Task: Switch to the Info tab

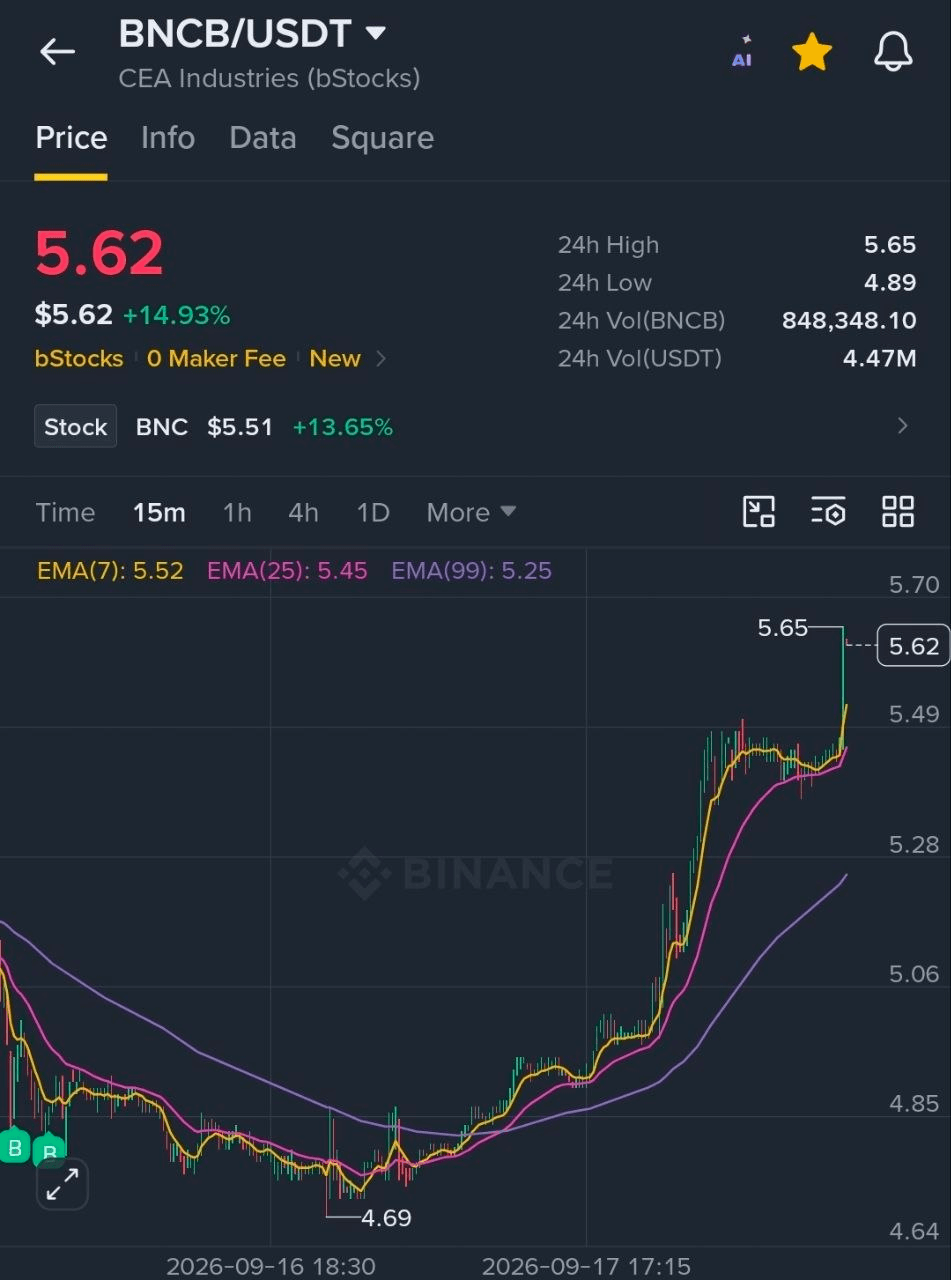Action: [x=168, y=138]
